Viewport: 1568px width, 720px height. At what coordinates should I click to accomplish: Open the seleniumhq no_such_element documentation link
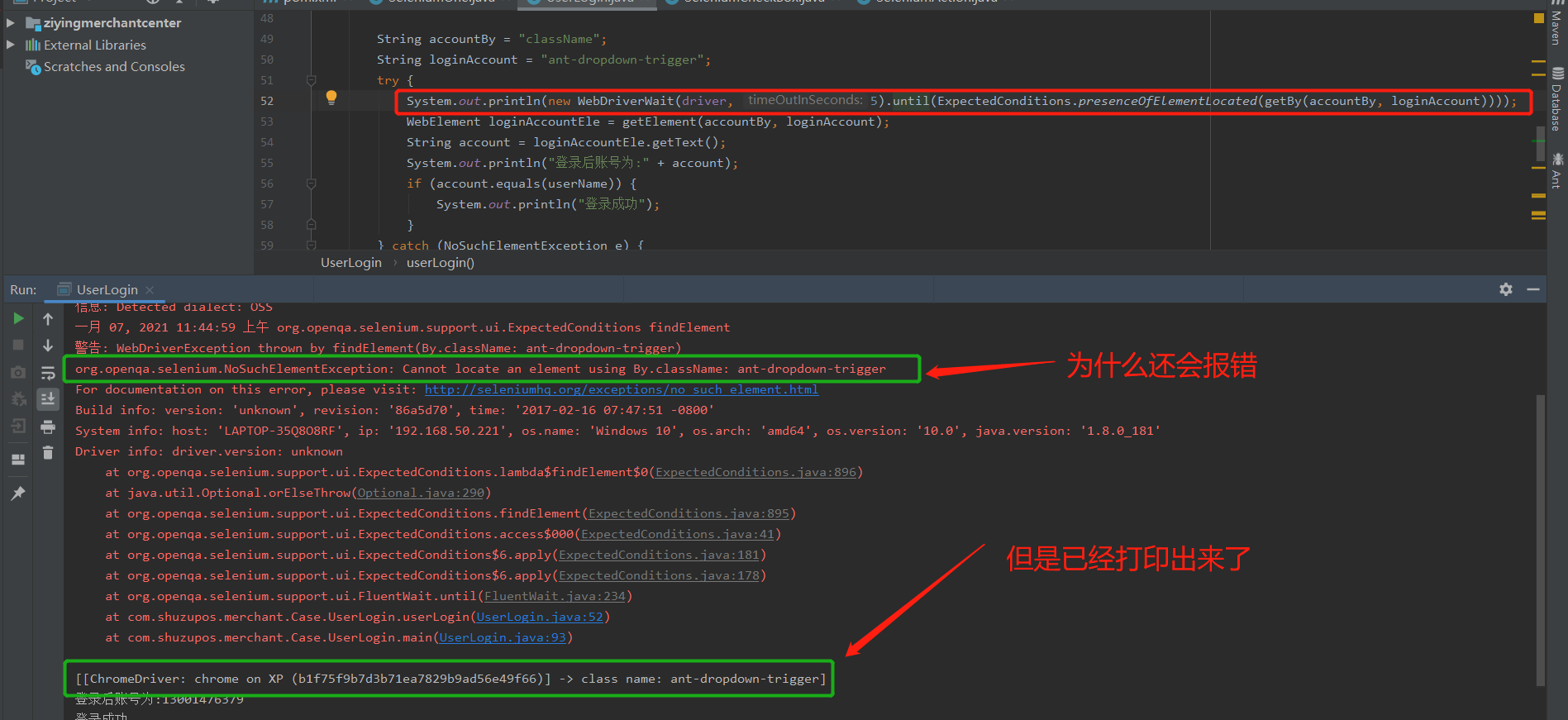pos(622,389)
